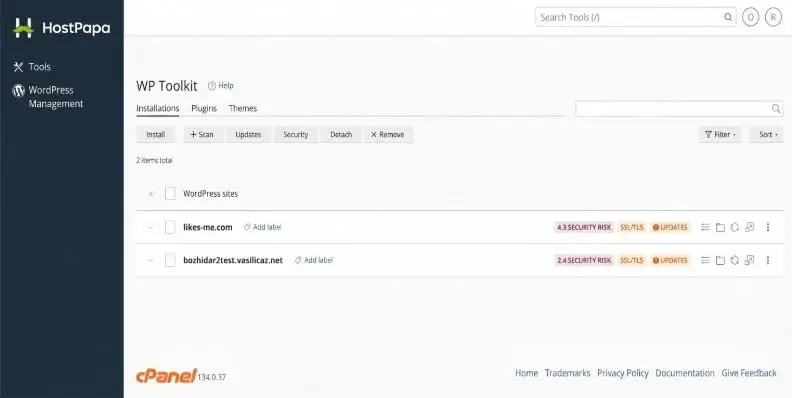
Task: Click SSL/TLS badge for bozhidar2test.vasilicaz.net
Action: pos(632,261)
